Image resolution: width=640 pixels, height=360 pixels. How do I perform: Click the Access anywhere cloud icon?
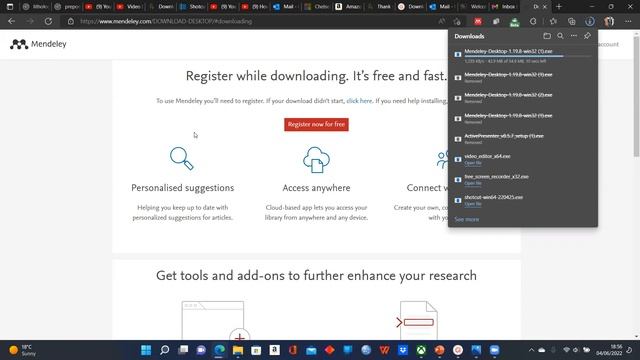[x=316, y=160]
